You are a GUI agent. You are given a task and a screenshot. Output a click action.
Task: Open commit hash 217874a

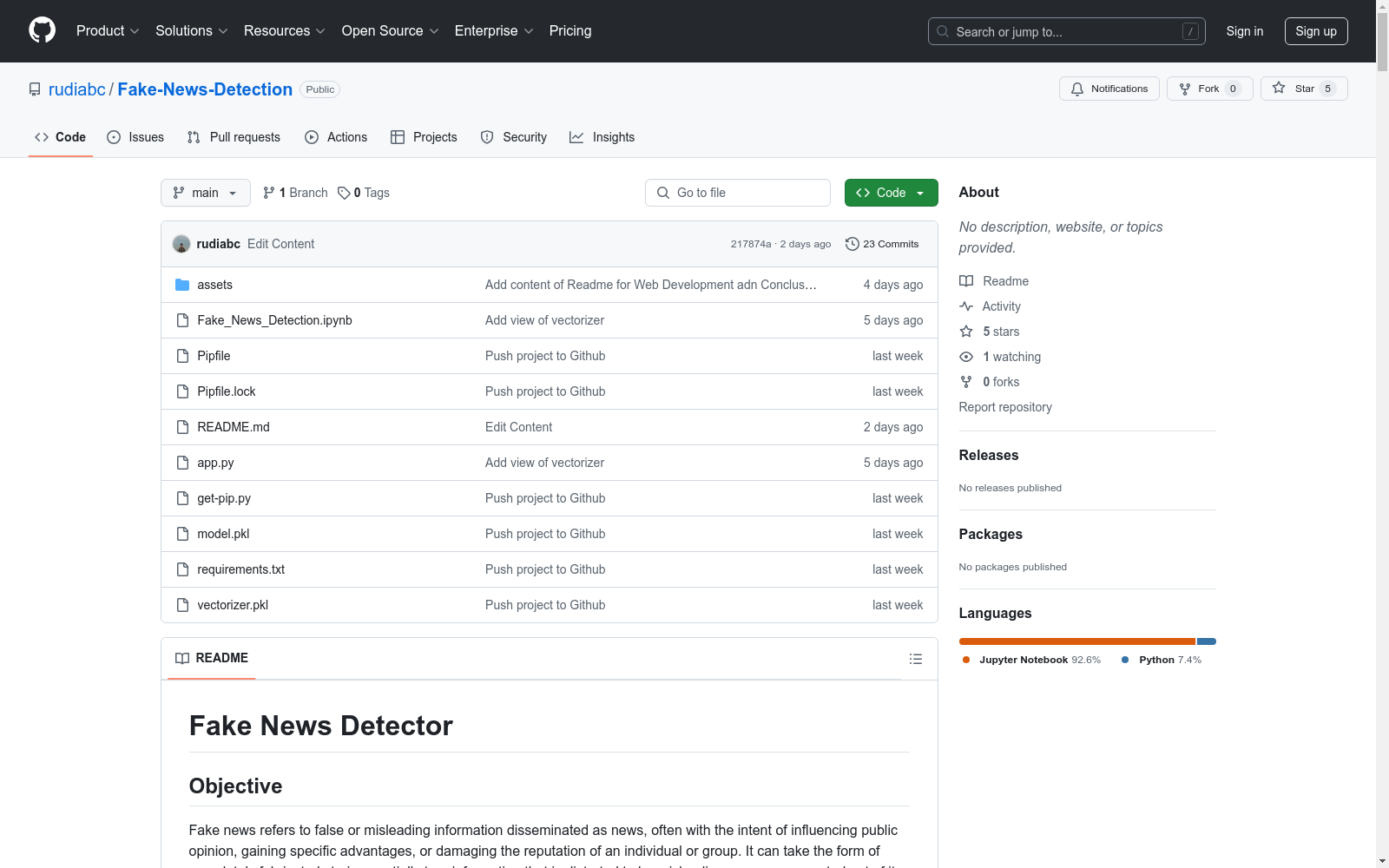tap(751, 244)
